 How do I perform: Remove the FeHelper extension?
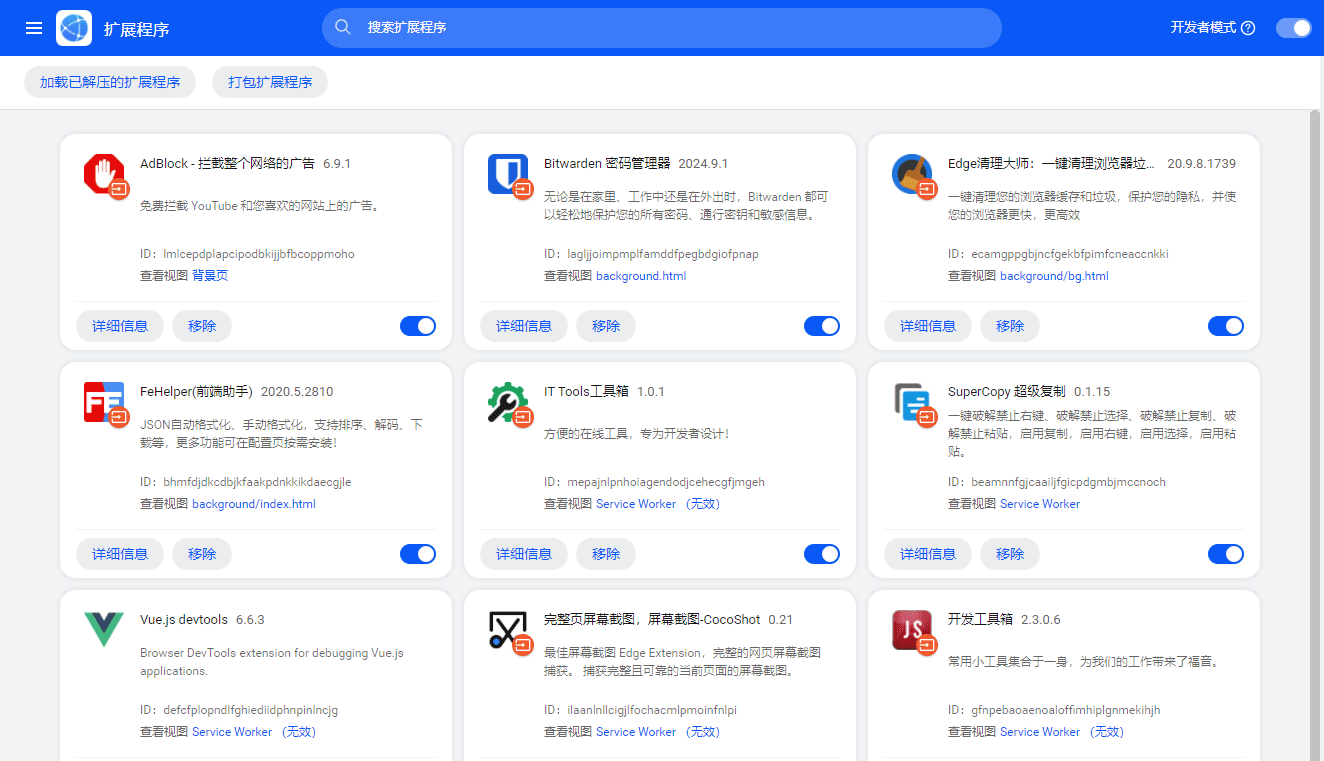202,554
